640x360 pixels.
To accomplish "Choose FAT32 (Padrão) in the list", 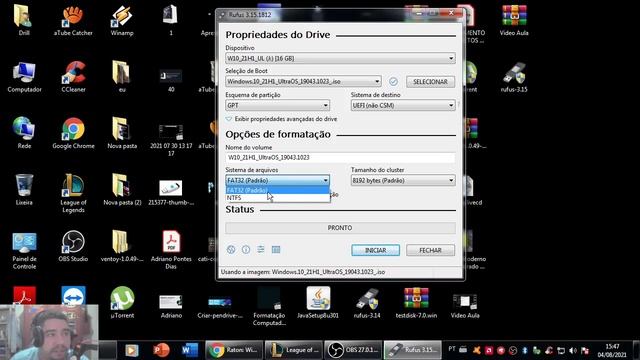I will point(278,190).
